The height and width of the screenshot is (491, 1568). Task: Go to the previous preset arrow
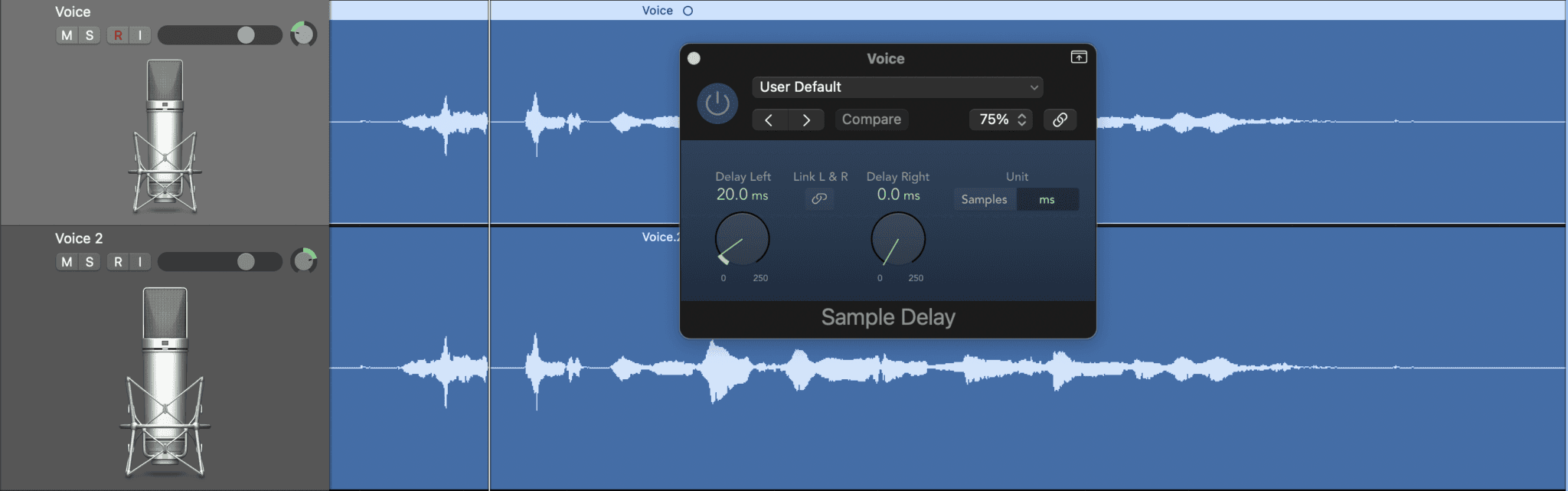[769, 119]
